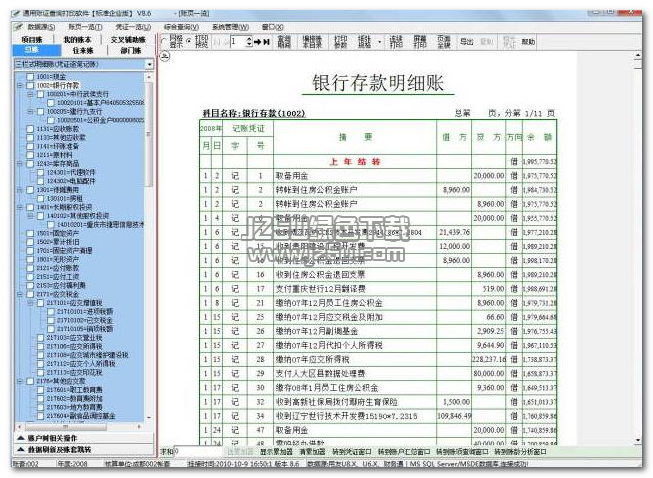
Task: Select the 2171113=应交印花税 tree item
Action: click(x=74, y=373)
